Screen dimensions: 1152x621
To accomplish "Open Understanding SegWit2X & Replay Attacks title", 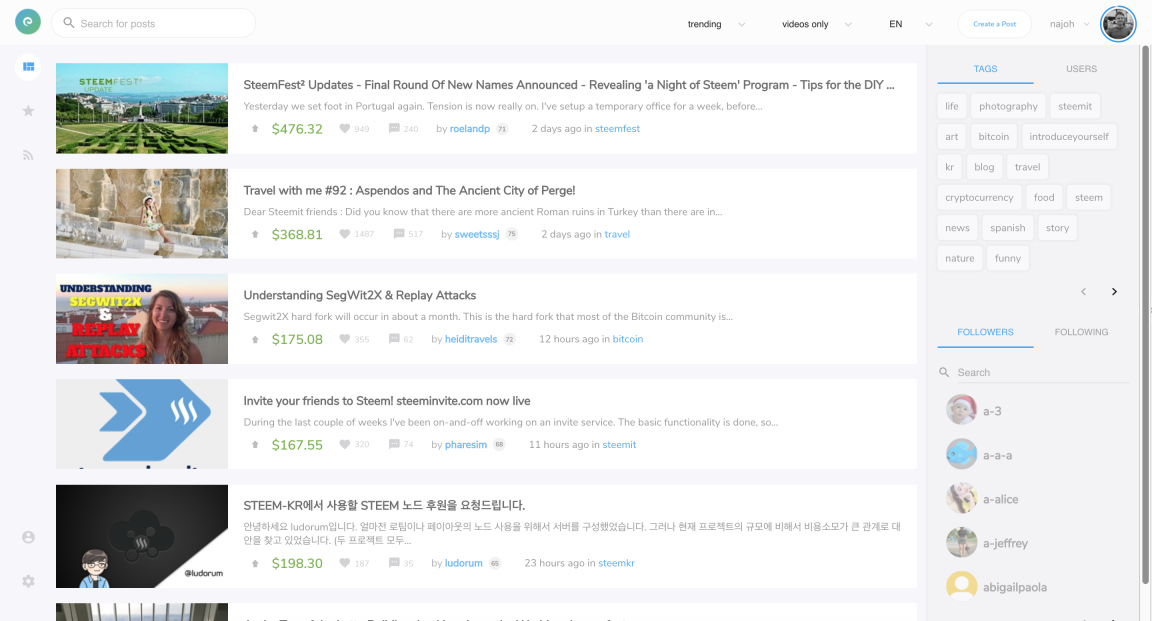I will 360,295.
